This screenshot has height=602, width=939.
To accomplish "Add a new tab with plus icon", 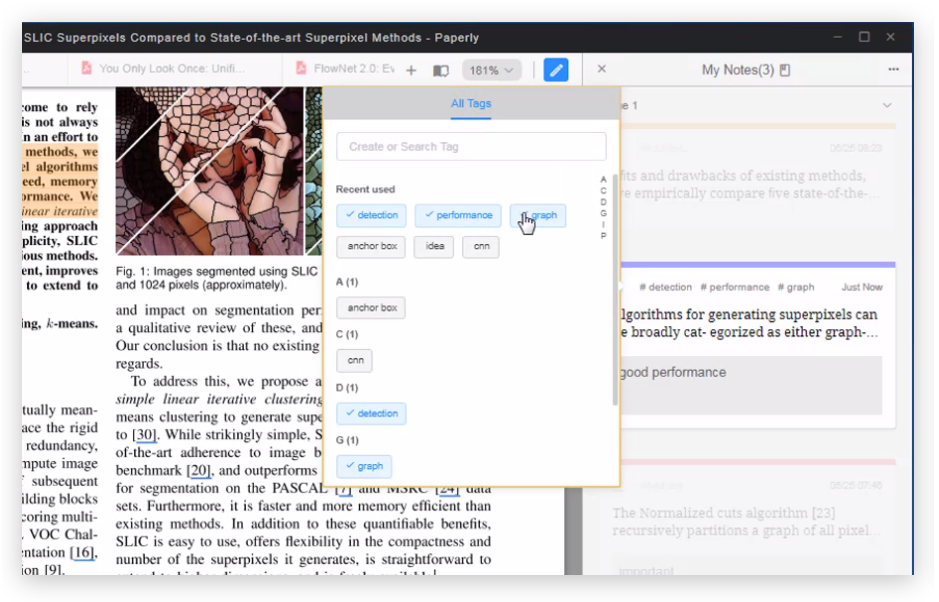I will (411, 71).
